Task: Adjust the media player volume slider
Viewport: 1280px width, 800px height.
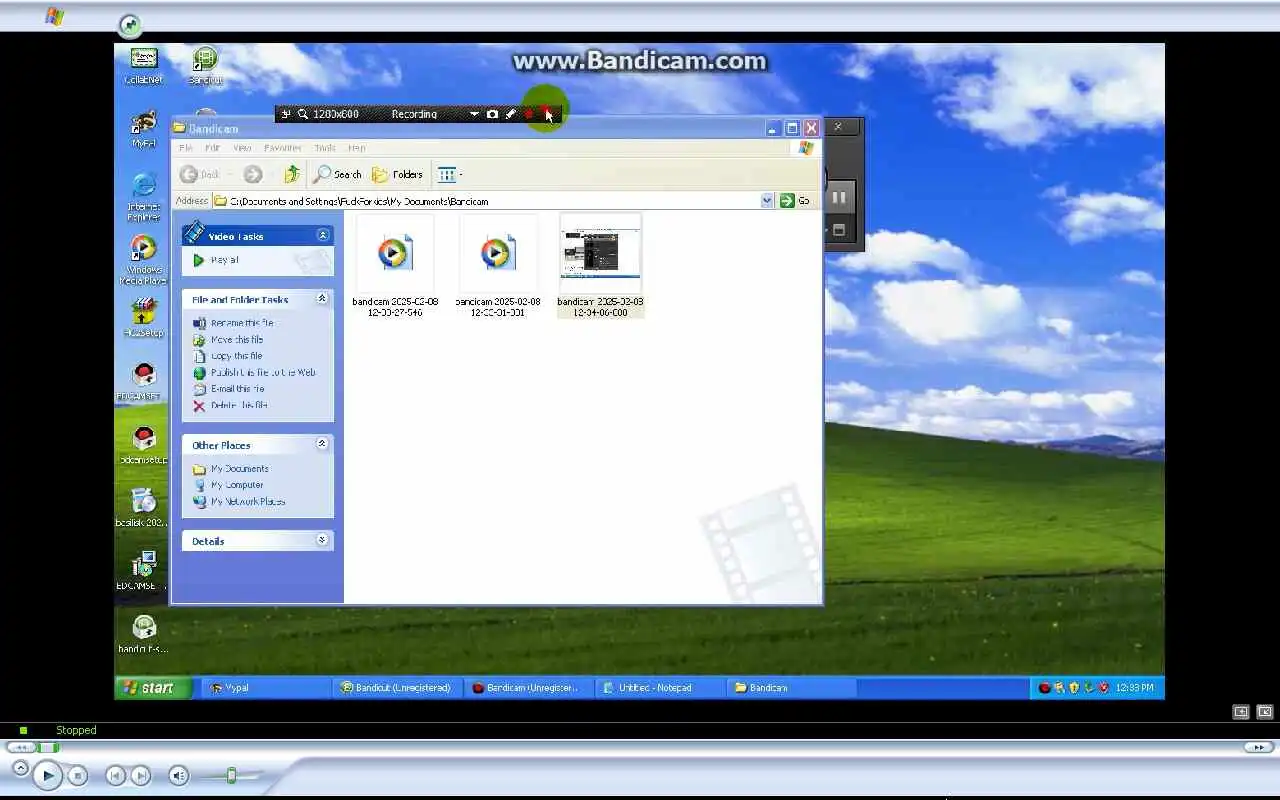Action: coord(231,775)
